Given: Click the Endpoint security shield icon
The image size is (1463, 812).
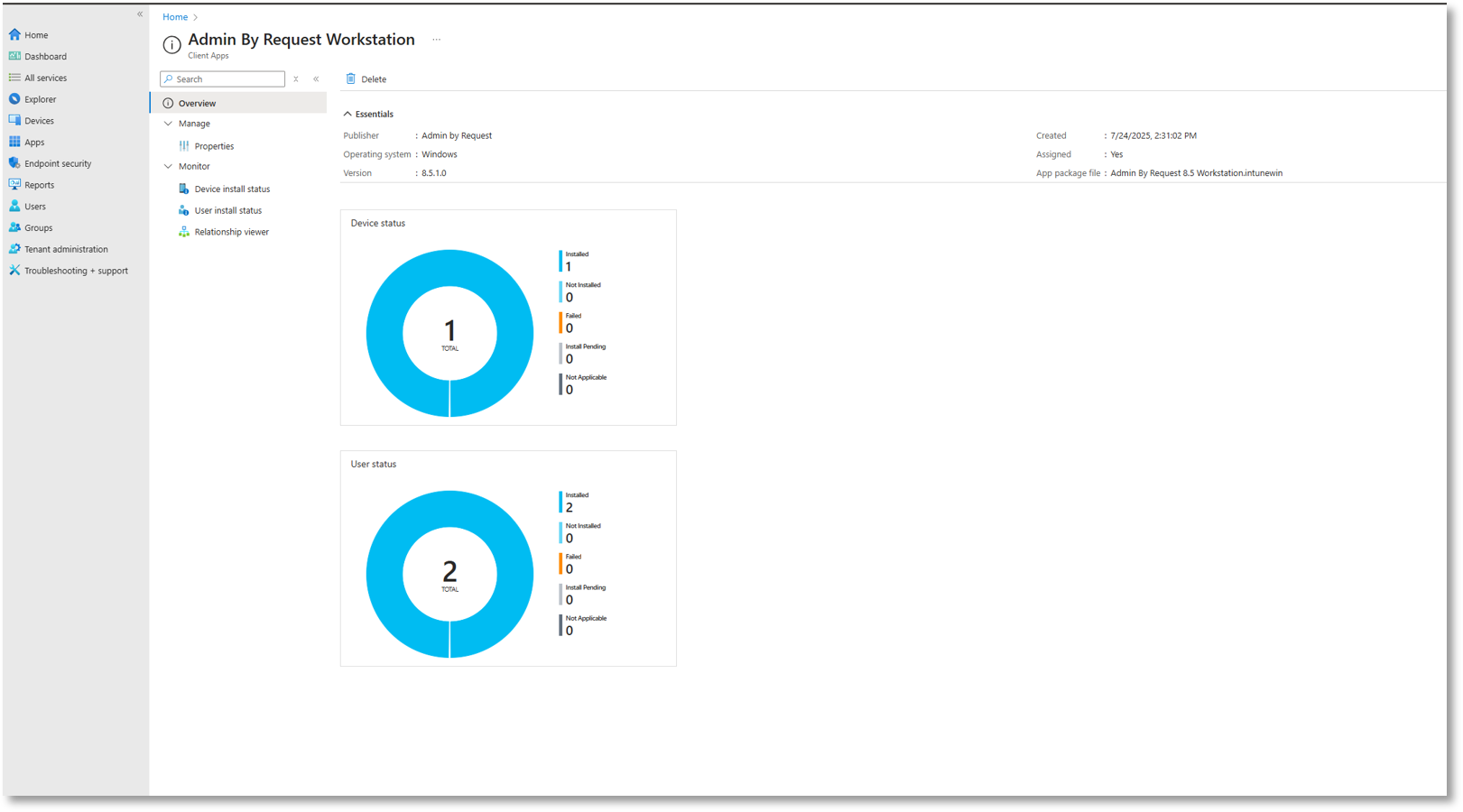Looking at the screenshot, I should coord(14,163).
